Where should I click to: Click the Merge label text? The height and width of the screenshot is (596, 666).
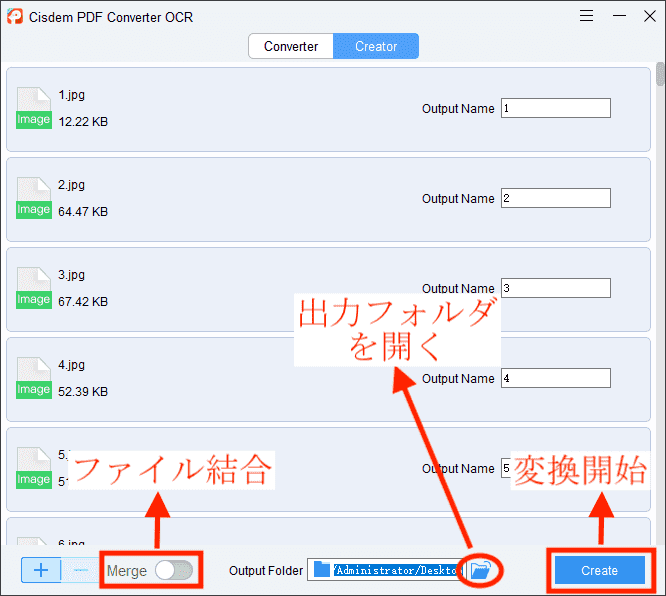tap(127, 571)
